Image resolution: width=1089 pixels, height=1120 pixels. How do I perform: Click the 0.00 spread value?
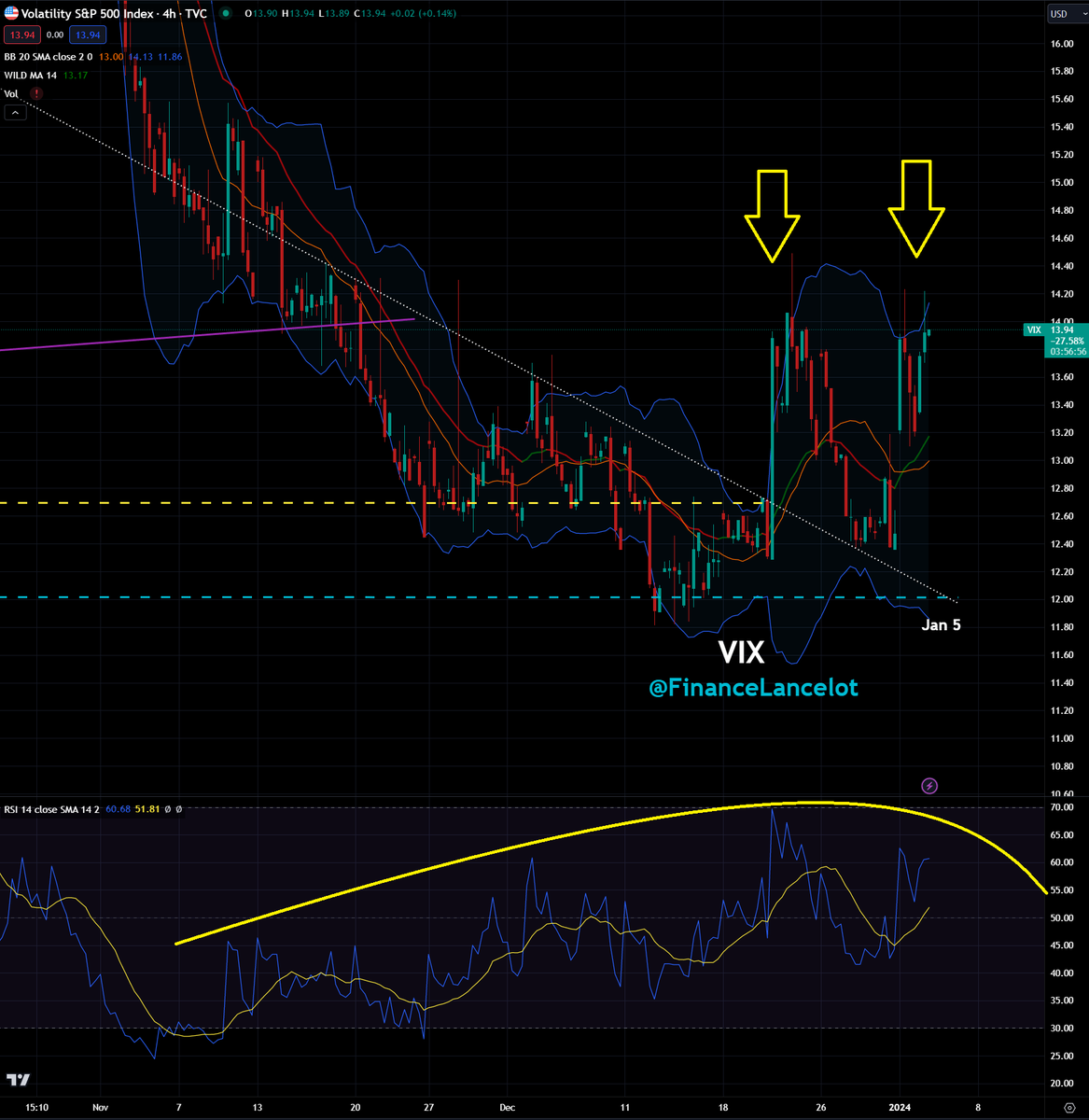click(54, 35)
